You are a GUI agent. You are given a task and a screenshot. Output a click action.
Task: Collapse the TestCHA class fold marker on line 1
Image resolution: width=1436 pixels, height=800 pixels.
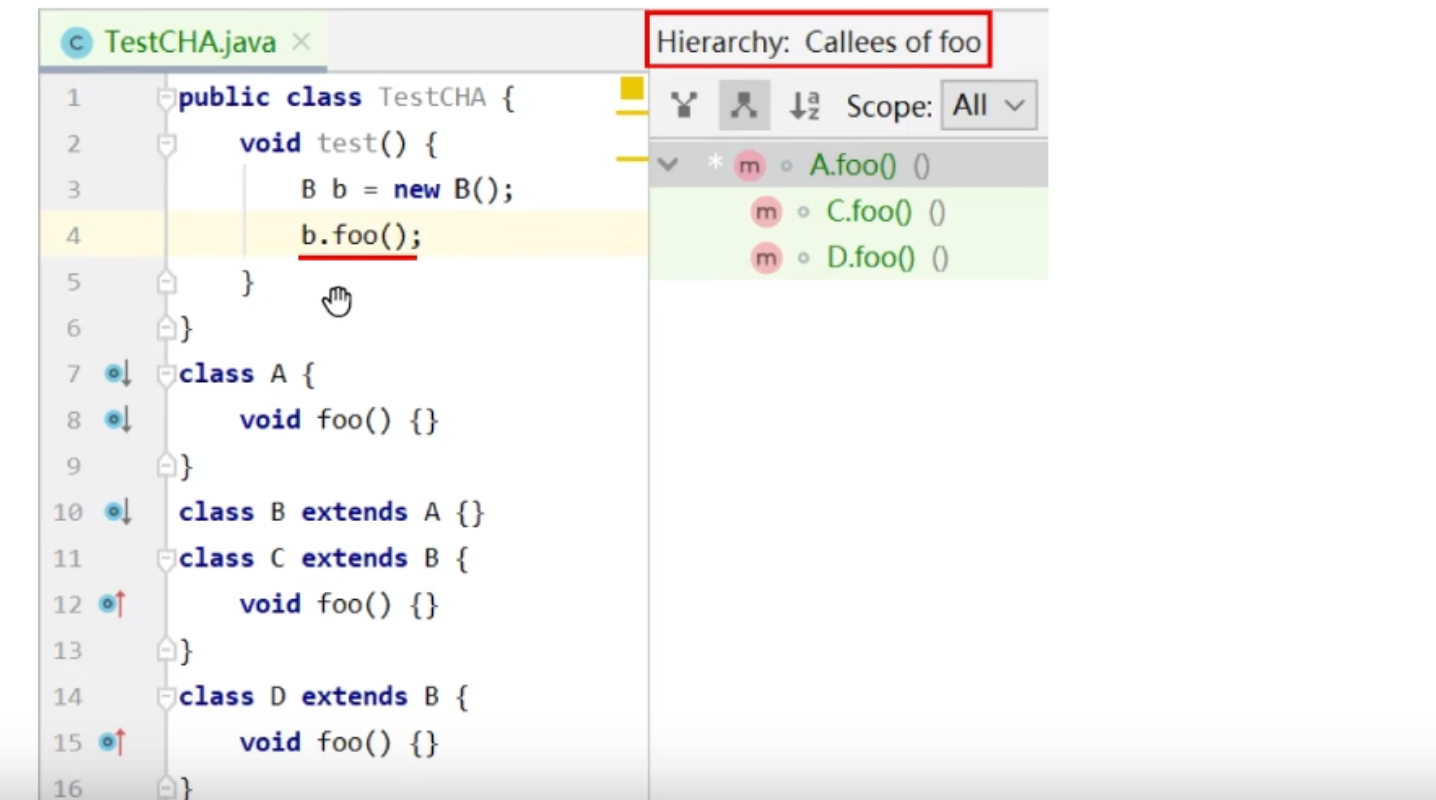(166, 98)
